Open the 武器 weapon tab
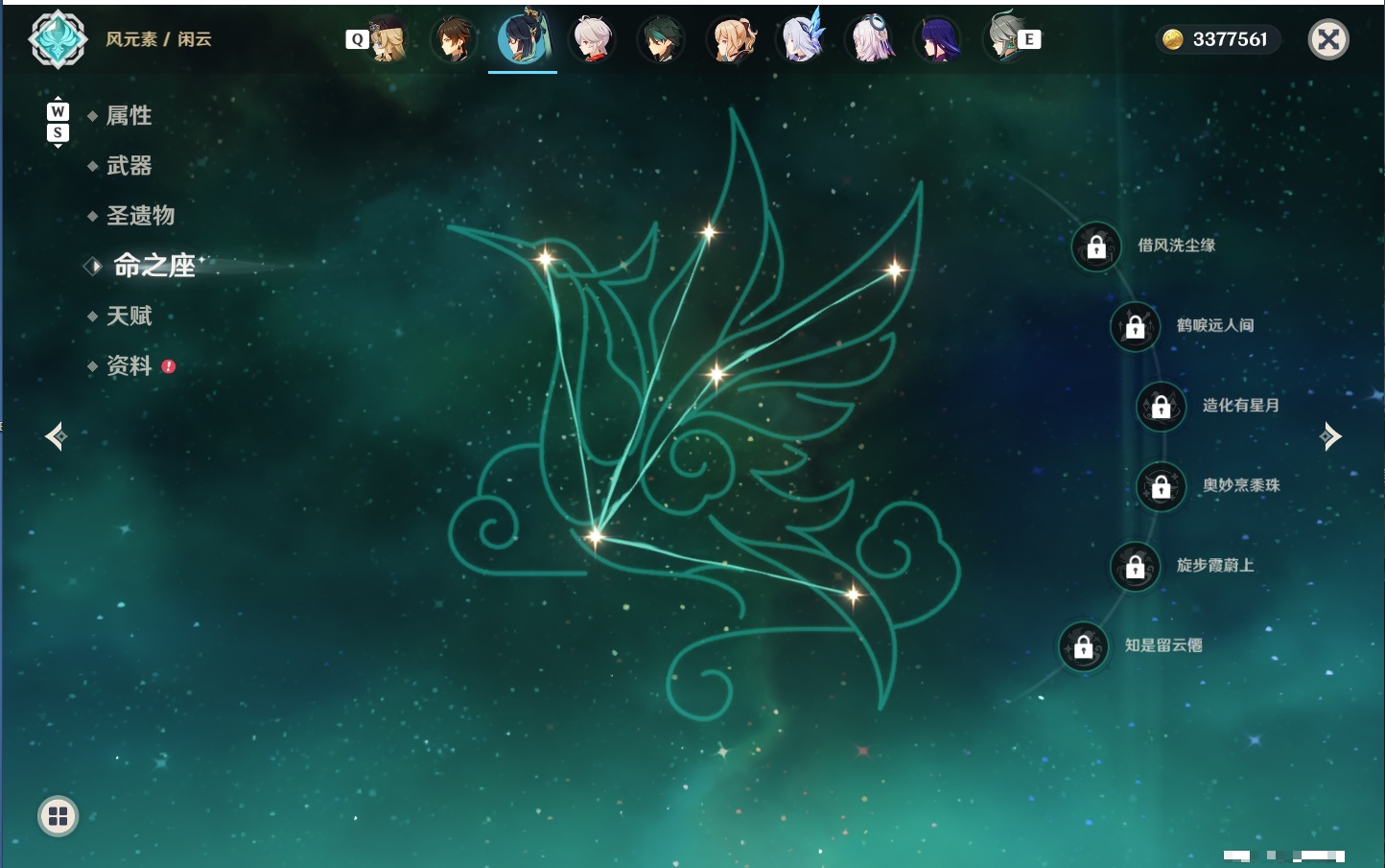1385x868 pixels. tap(129, 166)
